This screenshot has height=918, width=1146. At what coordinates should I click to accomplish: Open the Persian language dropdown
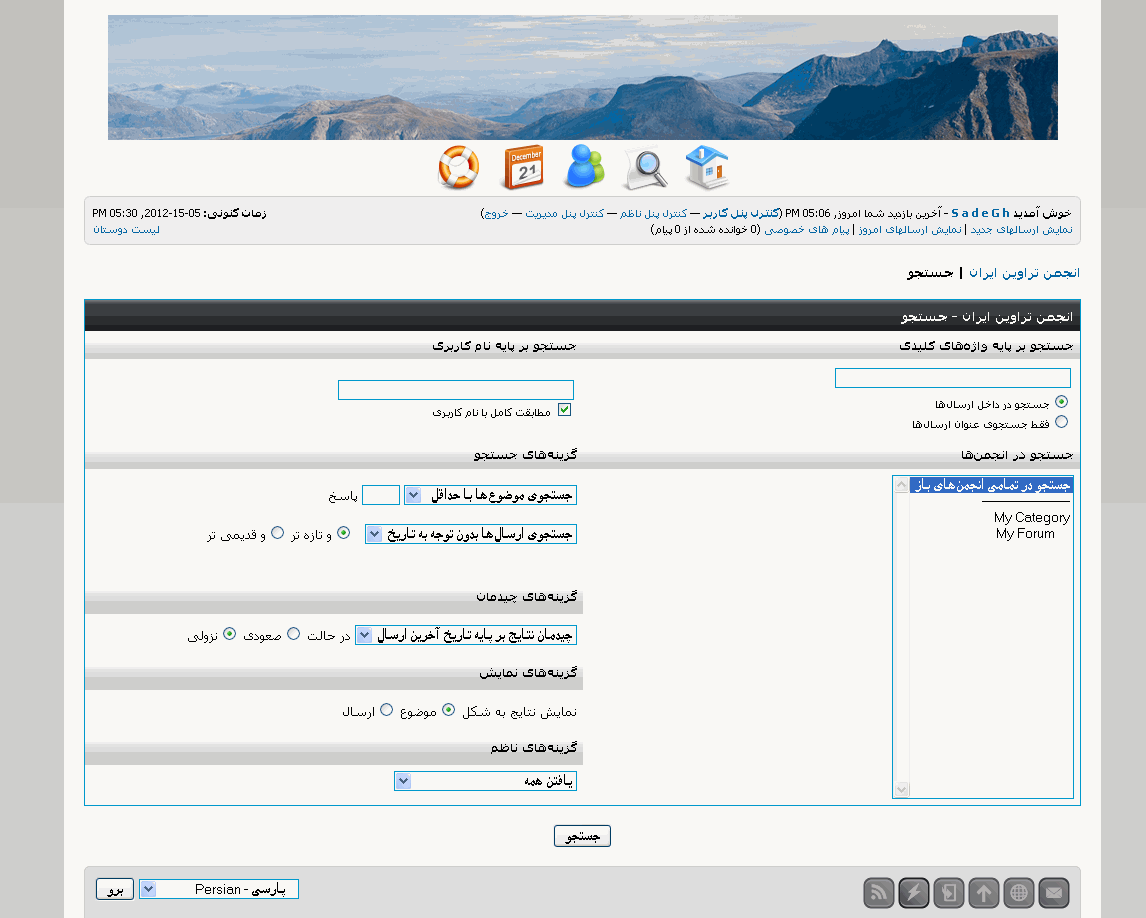pyautogui.click(x=219, y=889)
